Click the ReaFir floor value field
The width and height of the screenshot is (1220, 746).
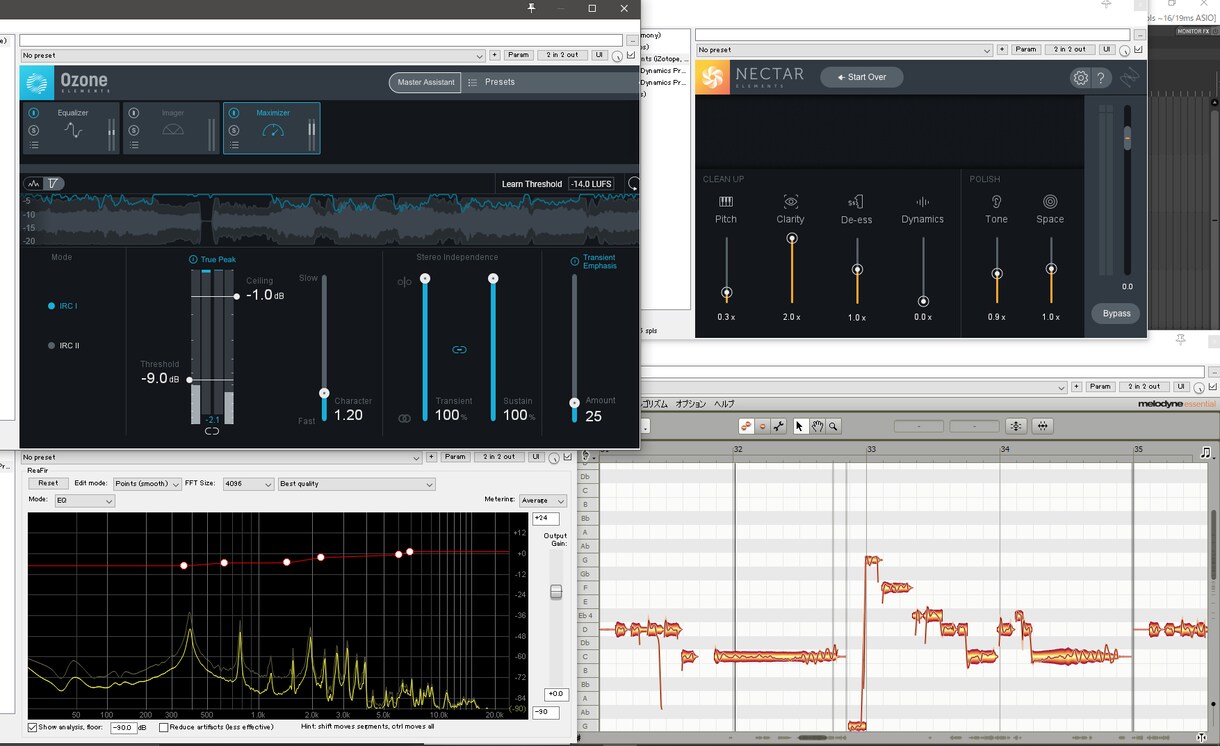click(122, 728)
